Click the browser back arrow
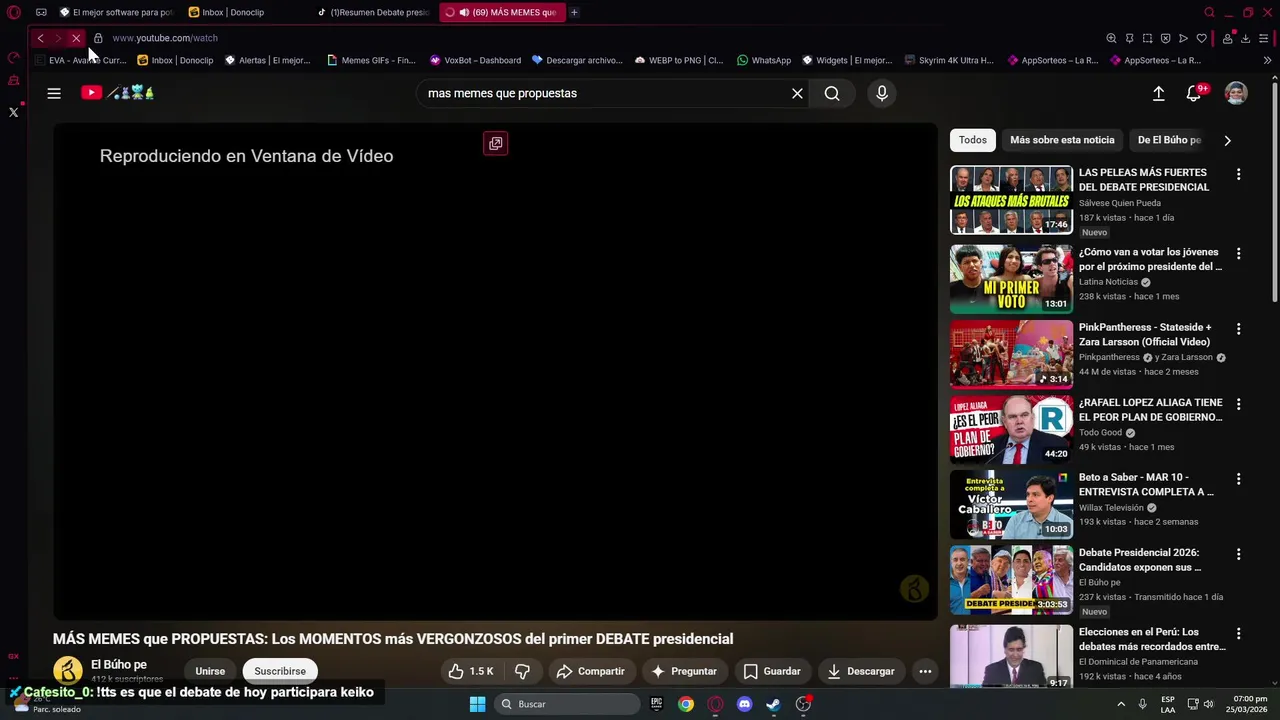The width and height of the screenshot is (1280, 720). 40,38
